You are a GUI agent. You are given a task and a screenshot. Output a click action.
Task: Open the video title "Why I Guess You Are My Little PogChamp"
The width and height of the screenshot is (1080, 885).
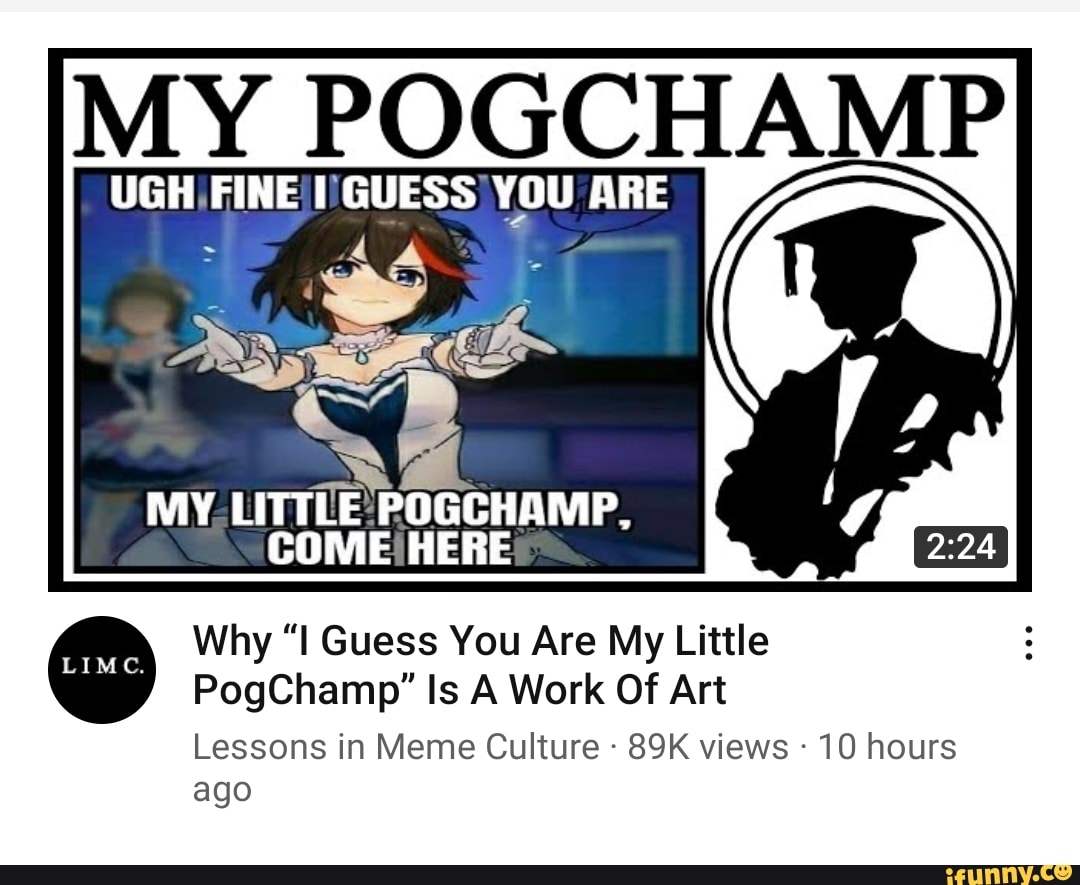click(481, 665)
